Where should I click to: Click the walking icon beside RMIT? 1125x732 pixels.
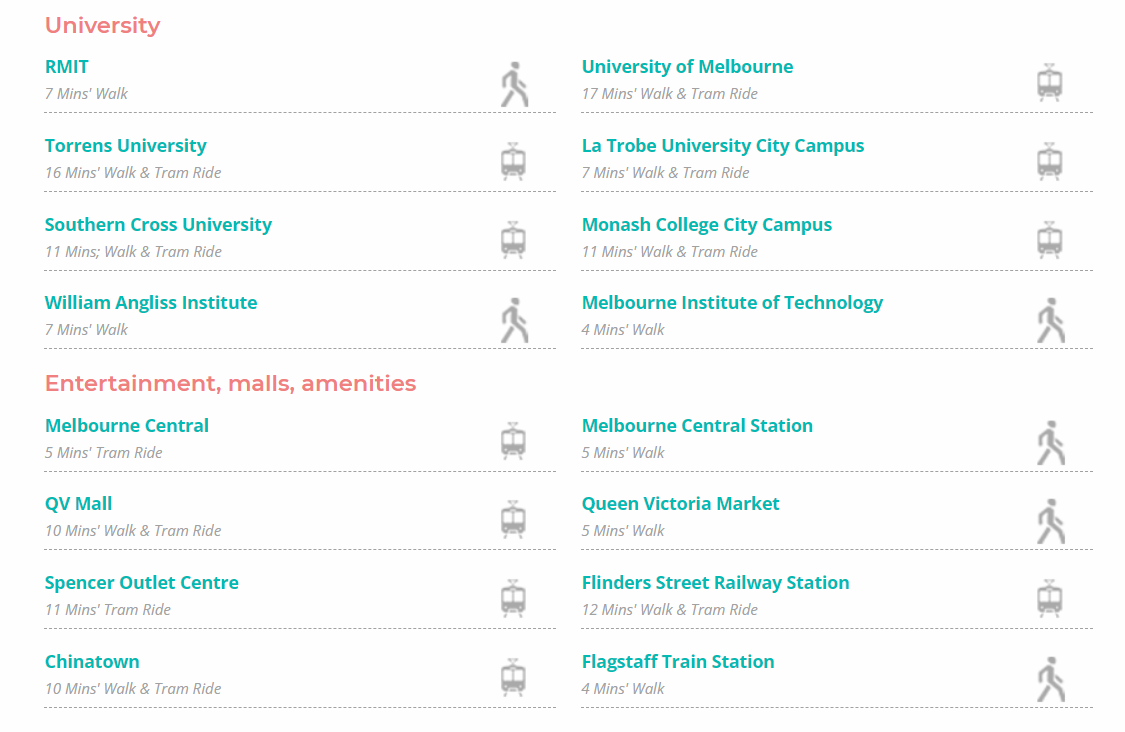[x=514, y=85]
